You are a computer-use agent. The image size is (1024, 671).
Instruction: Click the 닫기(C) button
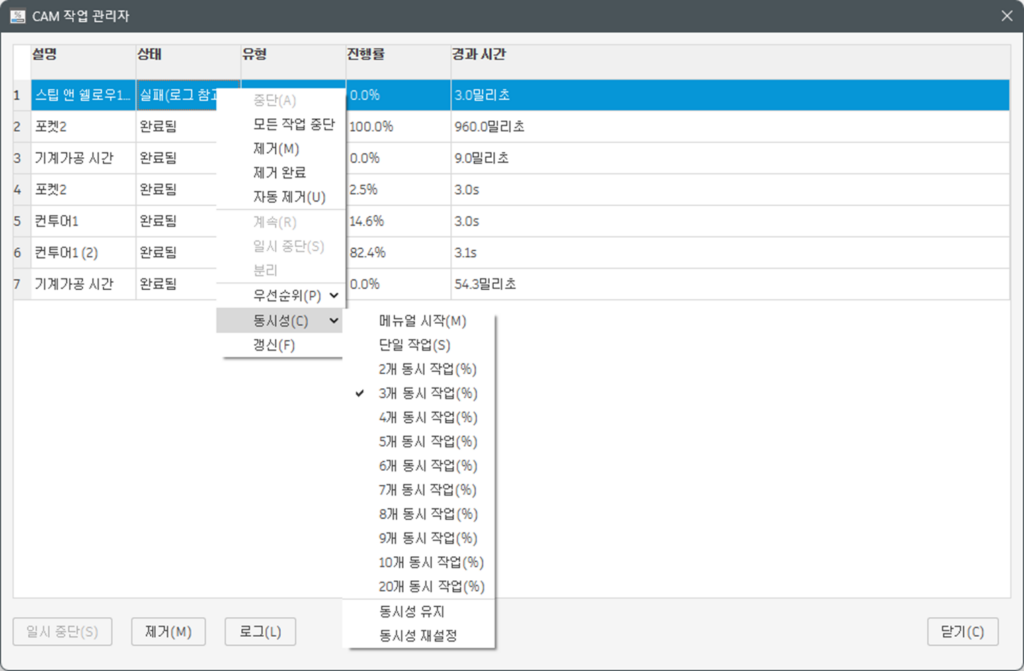pos(963,632)
